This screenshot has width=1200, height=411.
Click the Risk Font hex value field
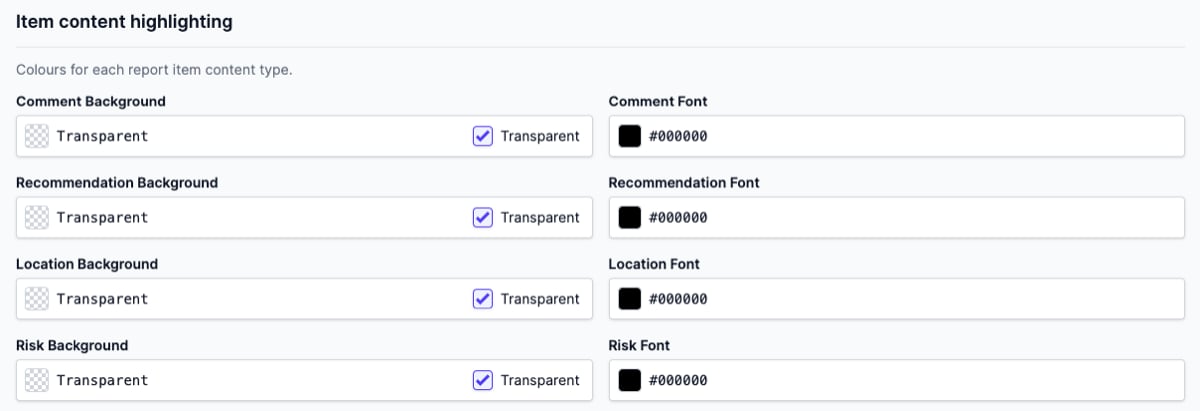897,380
